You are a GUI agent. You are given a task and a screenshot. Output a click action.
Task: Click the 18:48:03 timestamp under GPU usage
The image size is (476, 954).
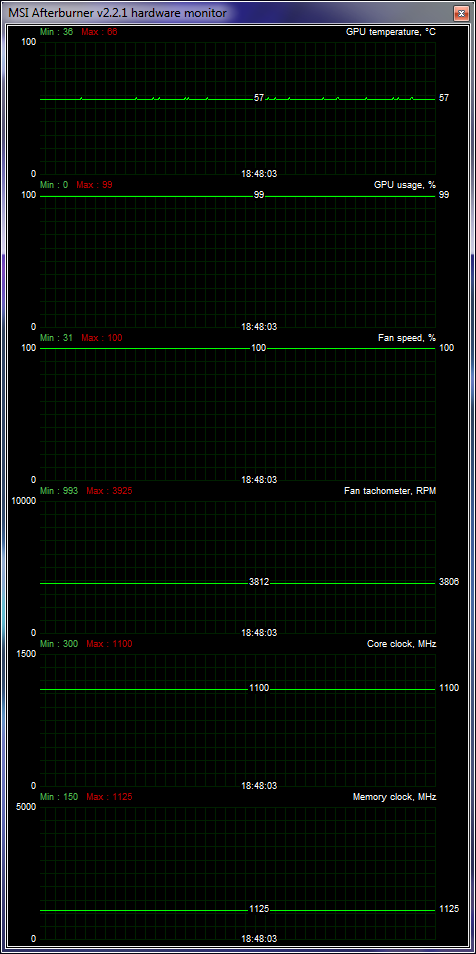[x=259, y=327]
